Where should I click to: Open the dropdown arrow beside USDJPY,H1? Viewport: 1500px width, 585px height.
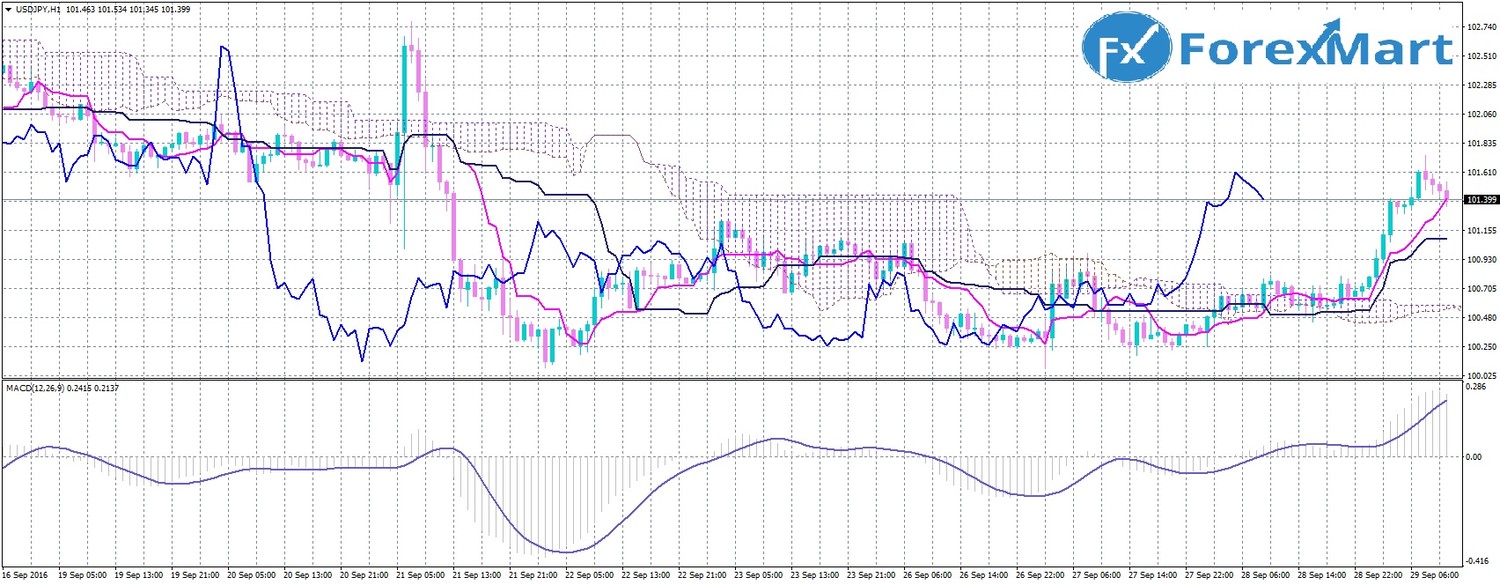point(8,9)
